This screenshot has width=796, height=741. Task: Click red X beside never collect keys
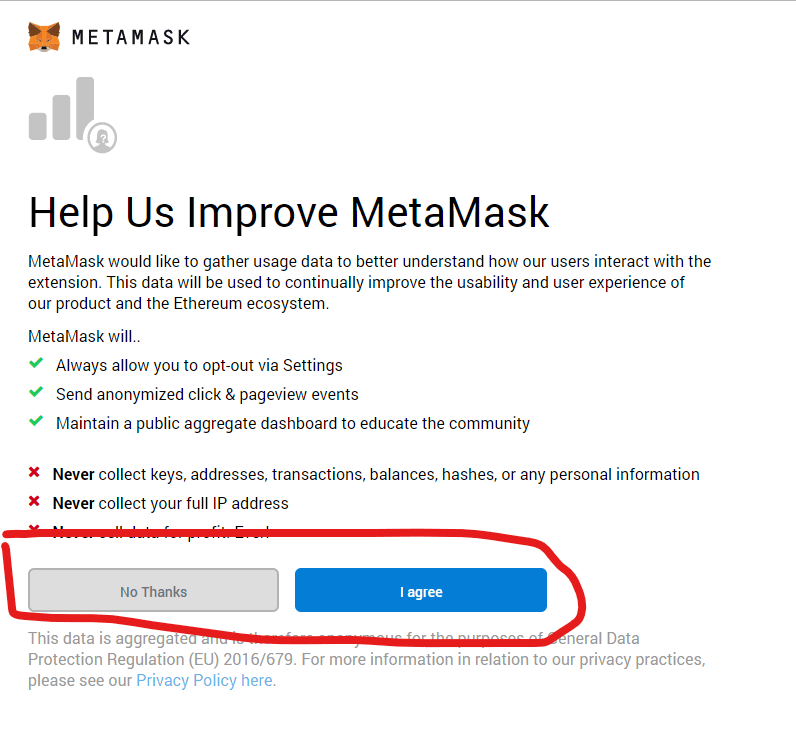(34, 473)
